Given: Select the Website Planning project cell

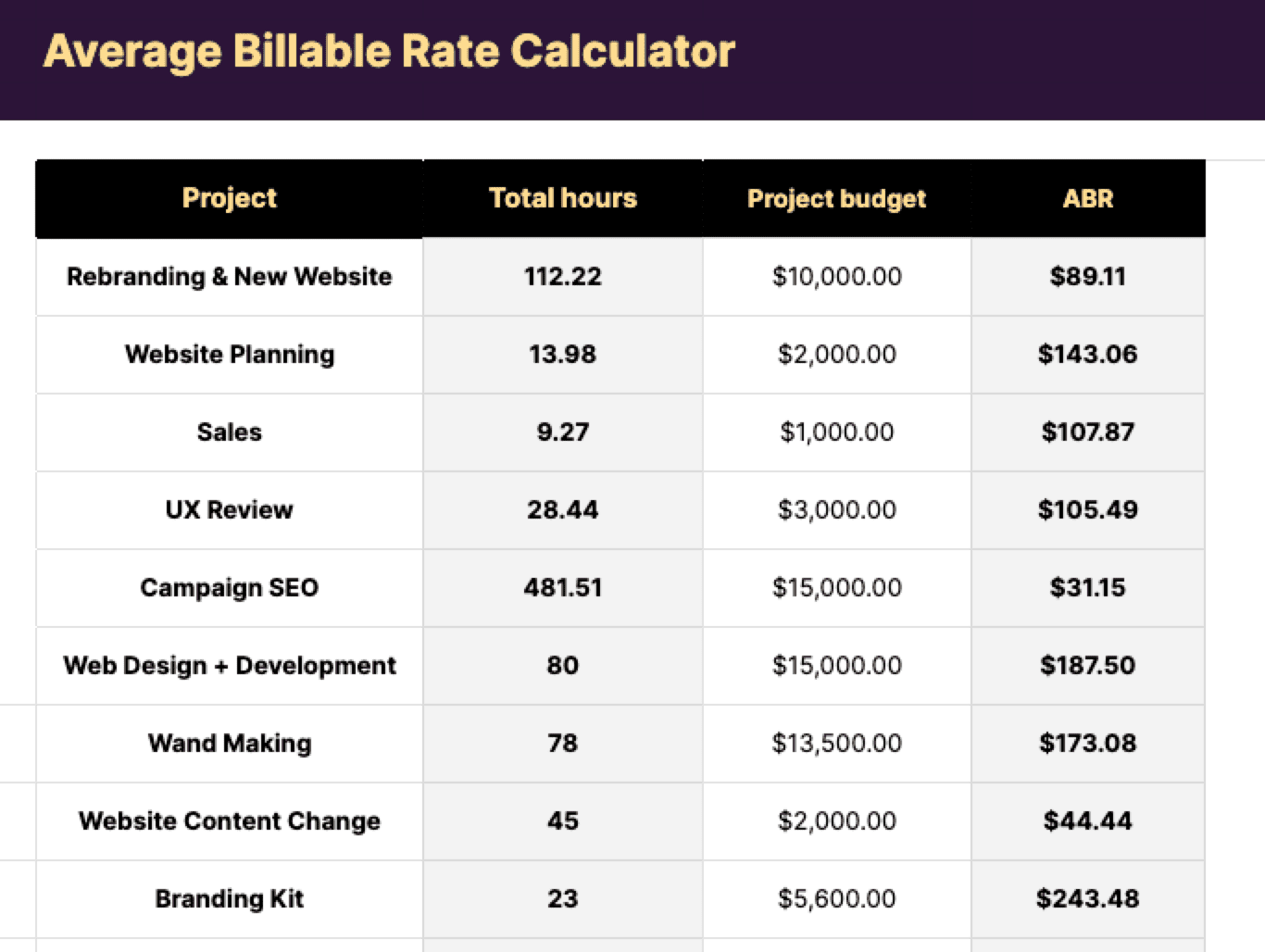Looking at the screenshot, I should click(x=230, y=354).
